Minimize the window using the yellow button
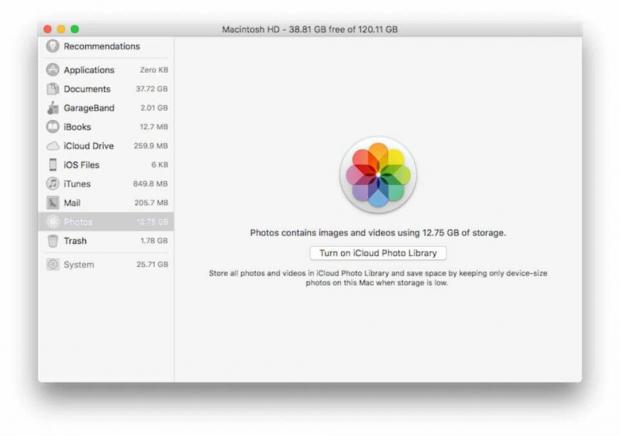620x436 pixels. (x=61, y=29)
